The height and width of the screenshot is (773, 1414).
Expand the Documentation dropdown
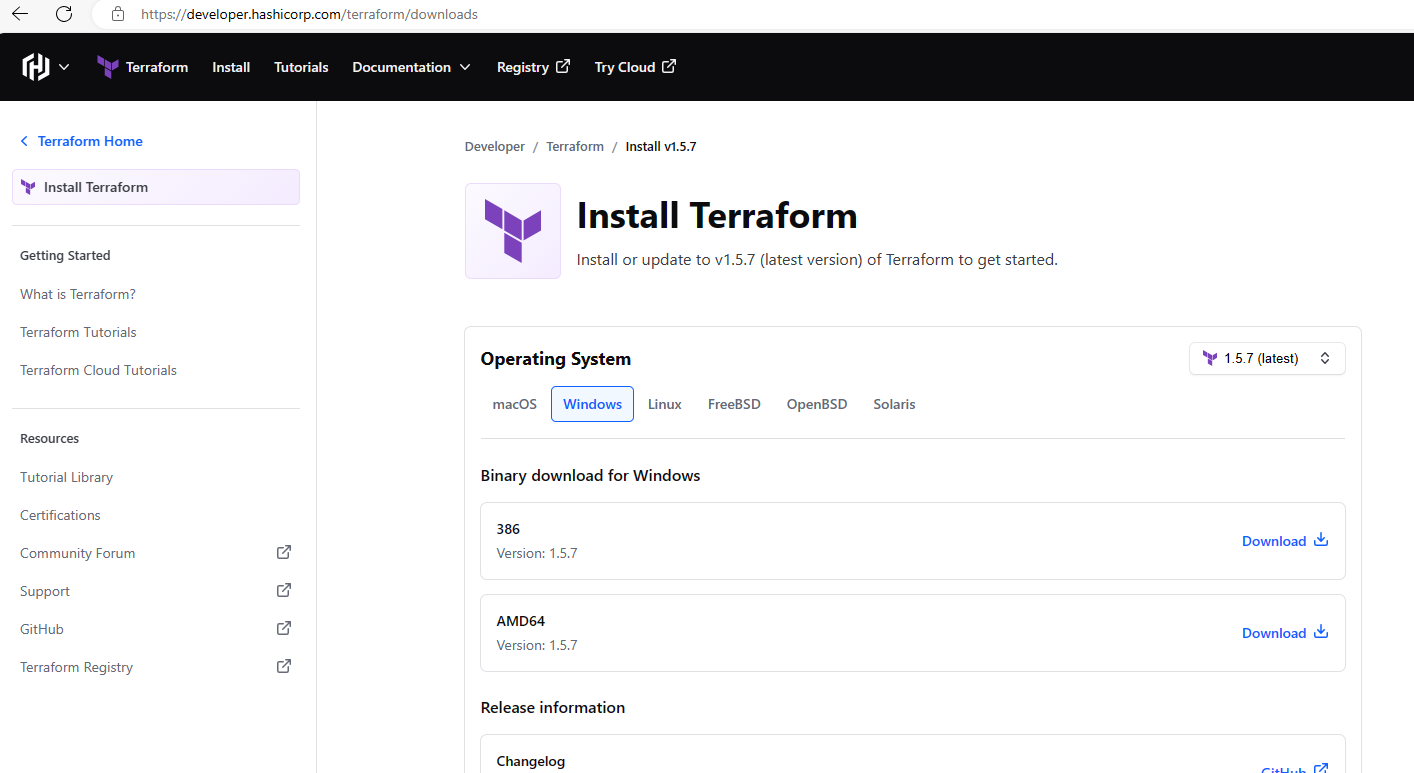pyautogui.click(x=411, y=67)
